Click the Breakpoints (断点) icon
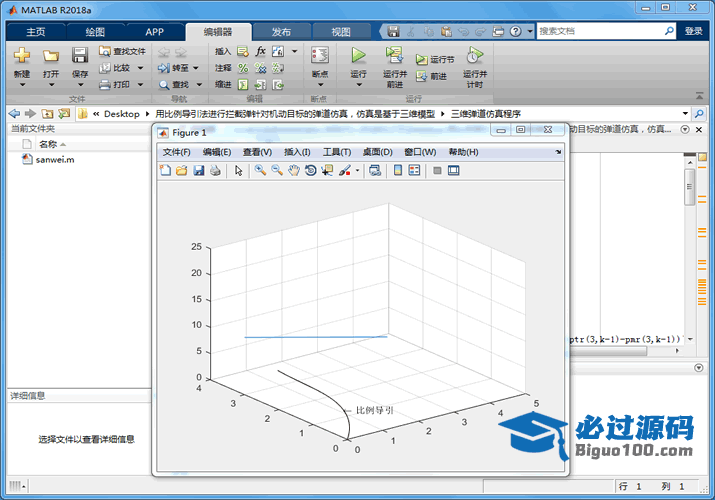 (x=320, y=56)
